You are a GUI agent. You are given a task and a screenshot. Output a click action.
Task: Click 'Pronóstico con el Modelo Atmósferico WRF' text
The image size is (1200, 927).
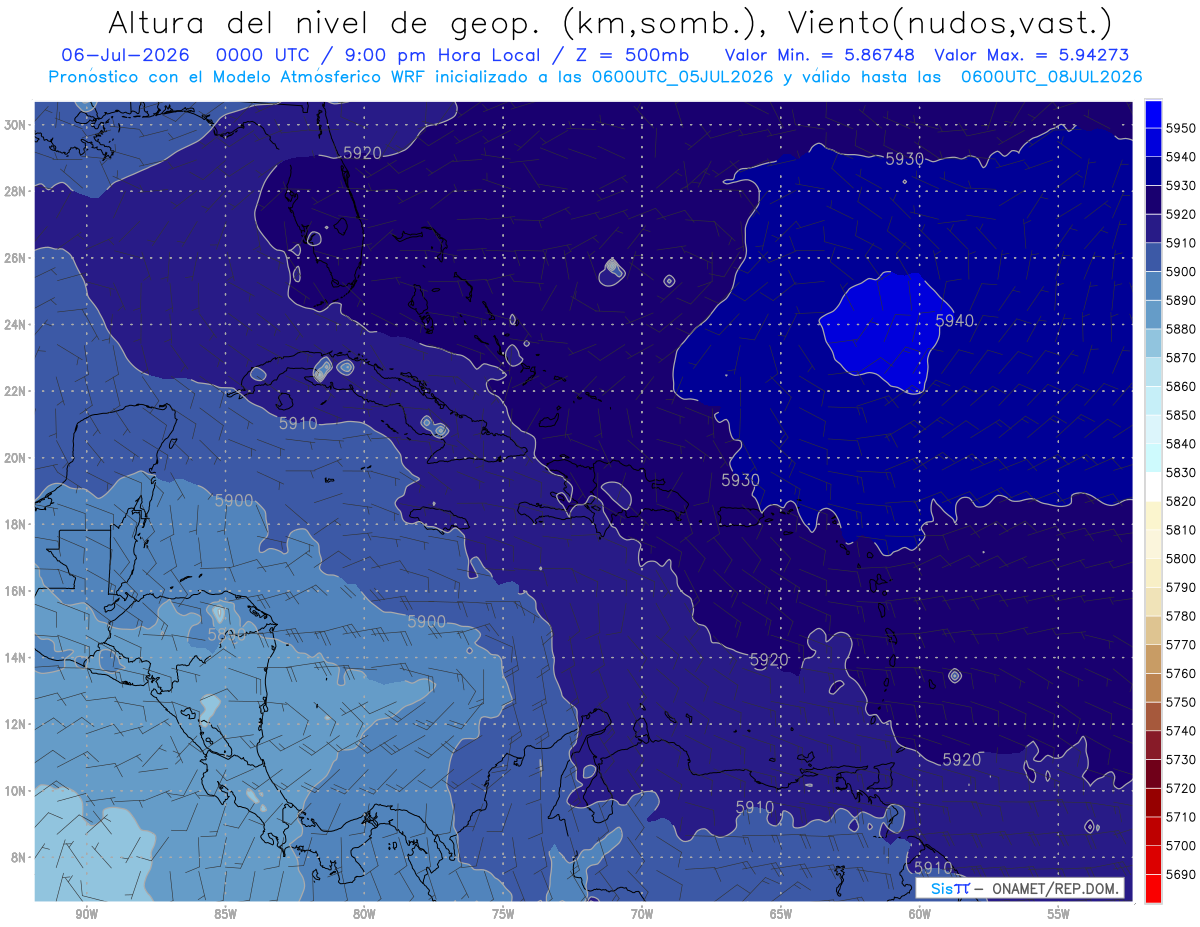[x=238, y=77]
